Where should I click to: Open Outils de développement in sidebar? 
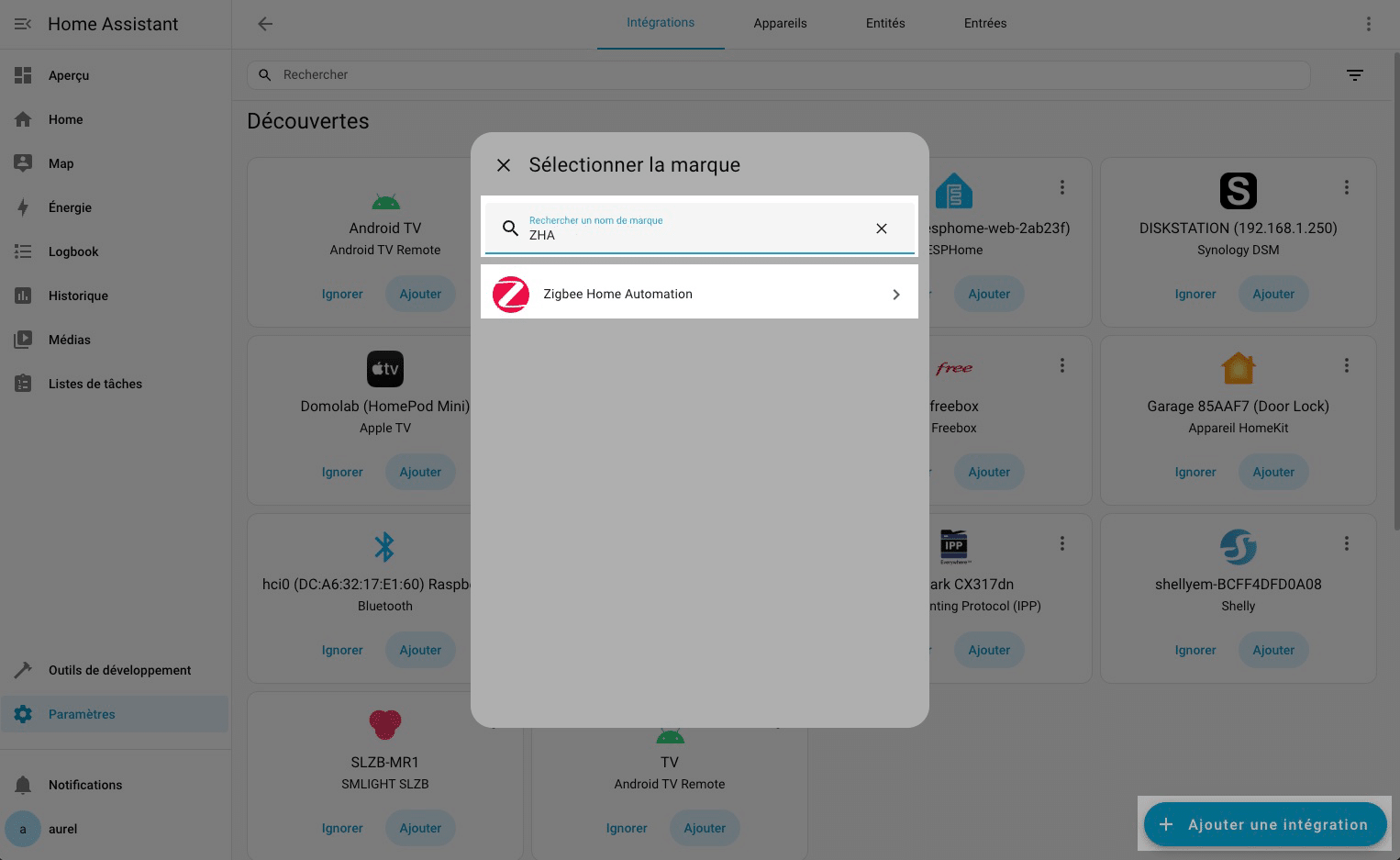coord(119,670)
